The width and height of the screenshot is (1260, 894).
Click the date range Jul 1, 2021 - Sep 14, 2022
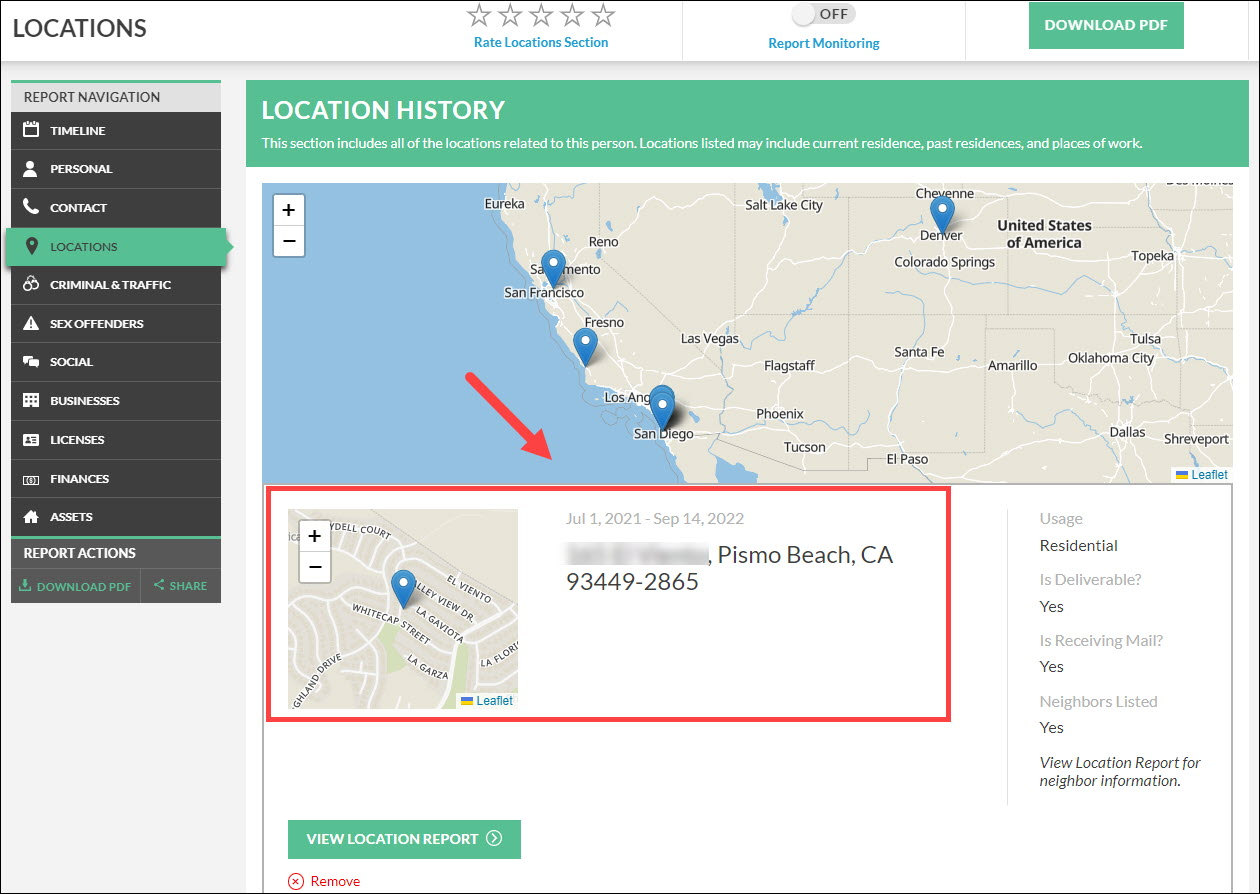[x=655, y=519]
